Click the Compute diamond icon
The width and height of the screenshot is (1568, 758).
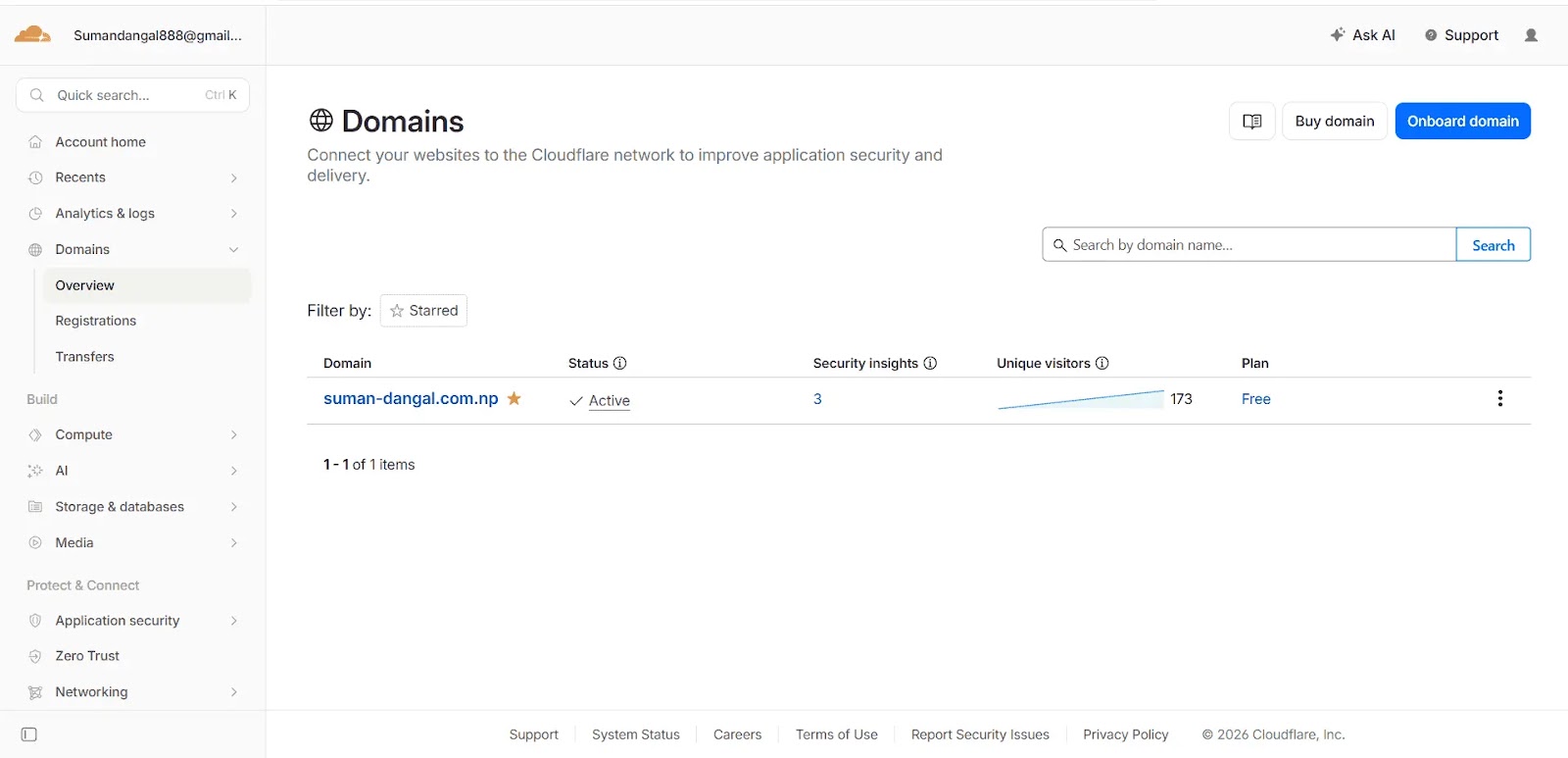pyautogui.click(x=35, y=434)
